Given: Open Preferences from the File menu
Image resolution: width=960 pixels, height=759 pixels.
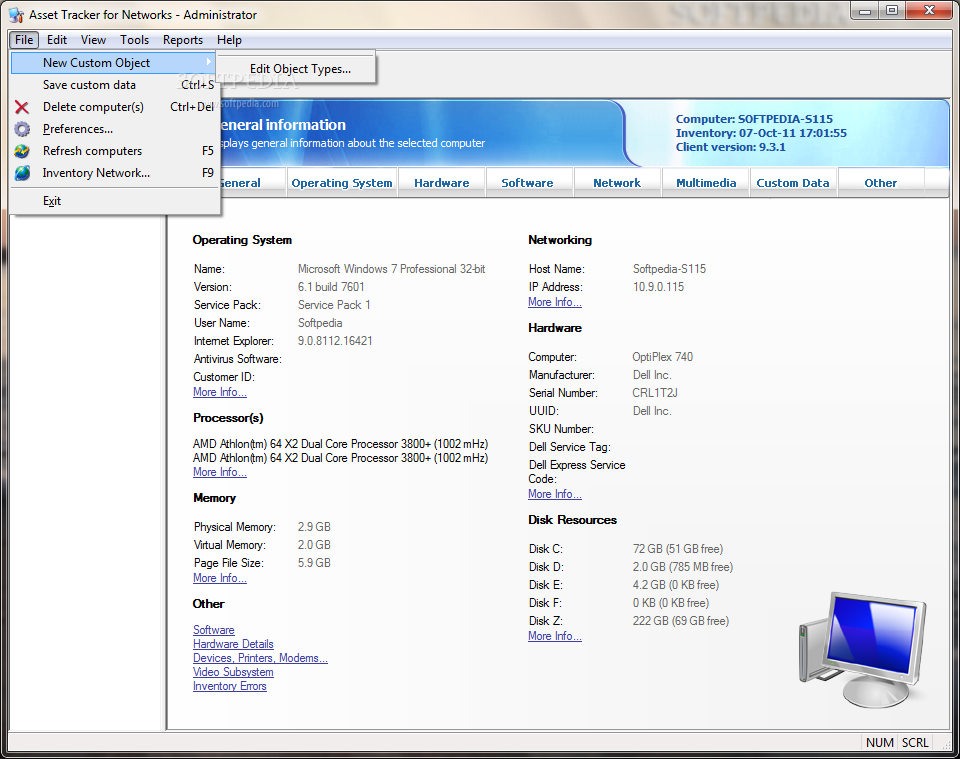Looking at the screenshot, I should [x=114, y=129].
